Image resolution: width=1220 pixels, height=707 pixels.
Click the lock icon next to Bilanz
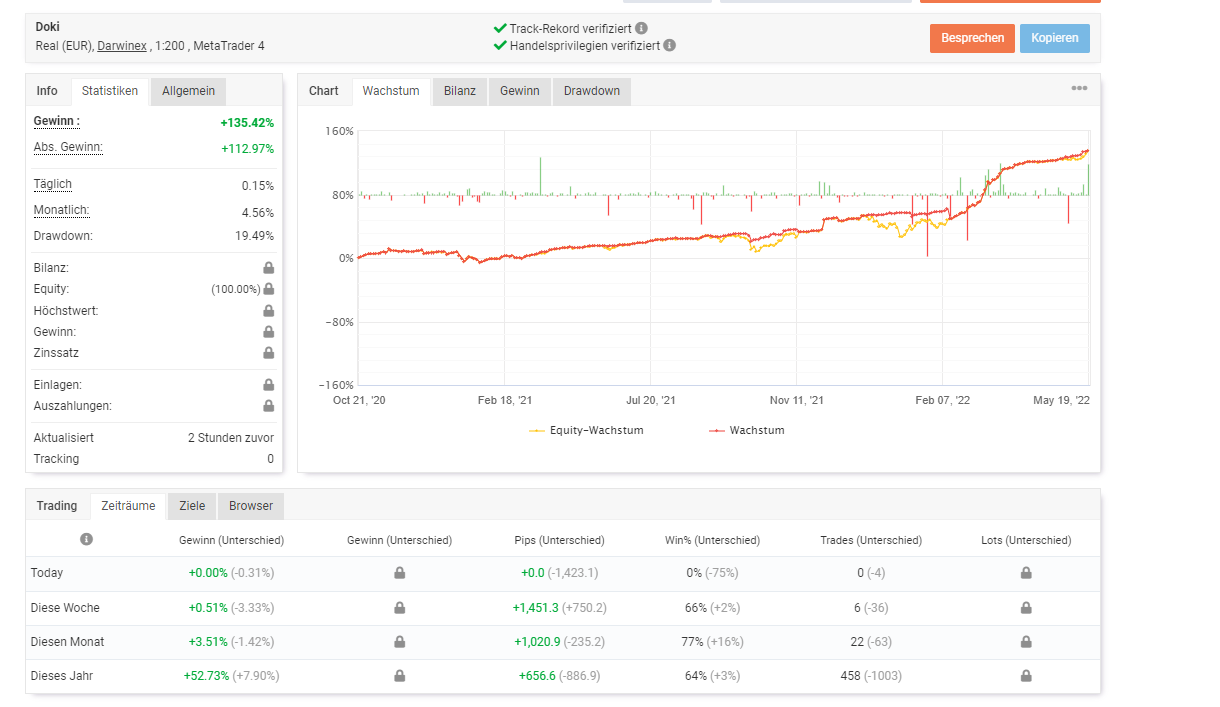point(268,268)
